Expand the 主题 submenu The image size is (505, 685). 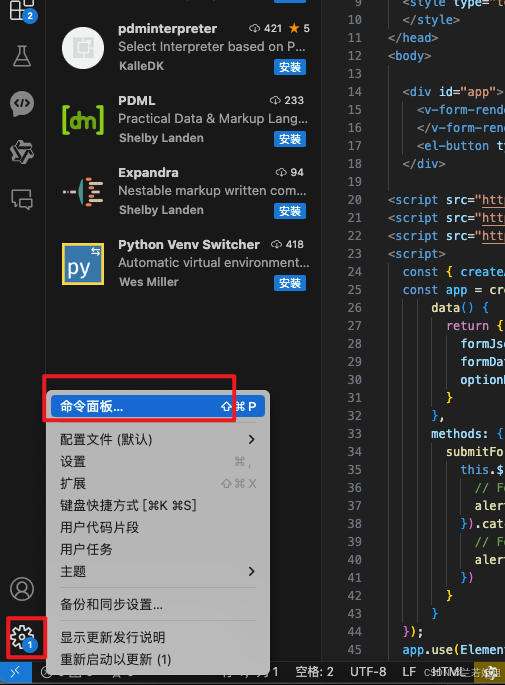158,571
